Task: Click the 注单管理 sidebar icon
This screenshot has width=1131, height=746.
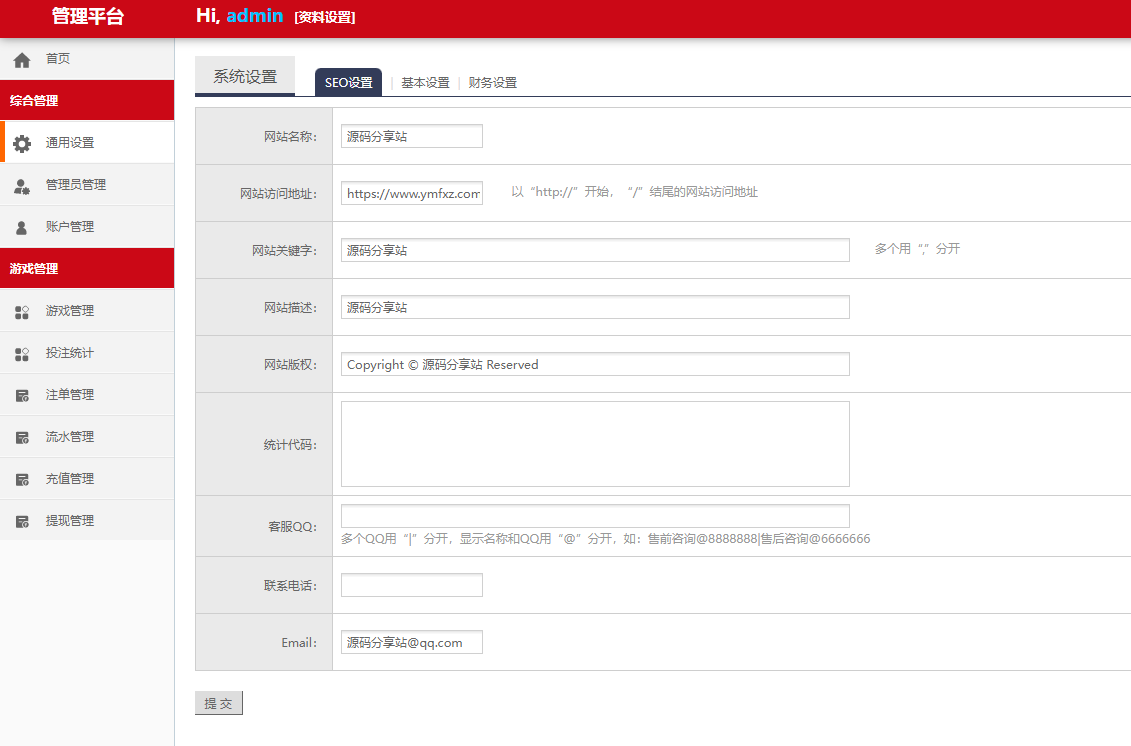Action: coord(22,396)
